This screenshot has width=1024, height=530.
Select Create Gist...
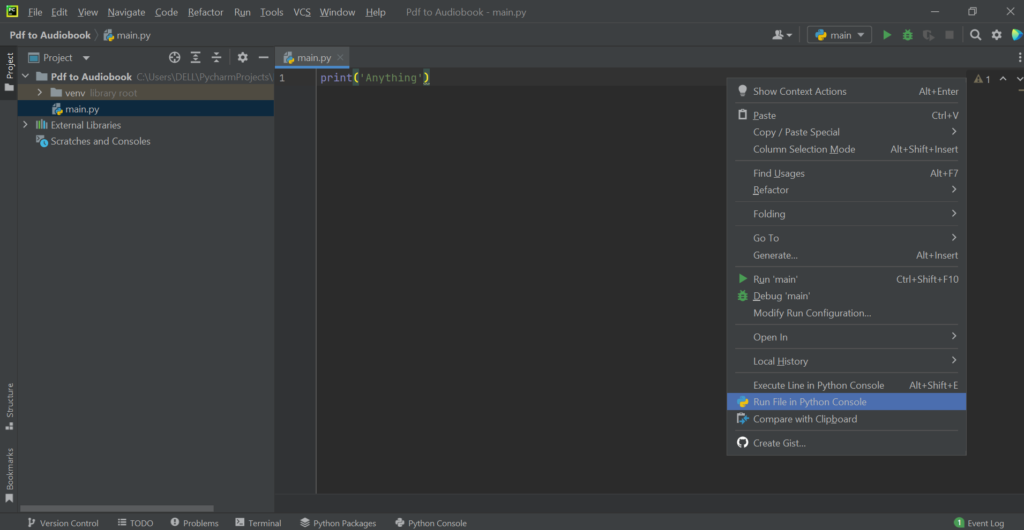(846, 443)
